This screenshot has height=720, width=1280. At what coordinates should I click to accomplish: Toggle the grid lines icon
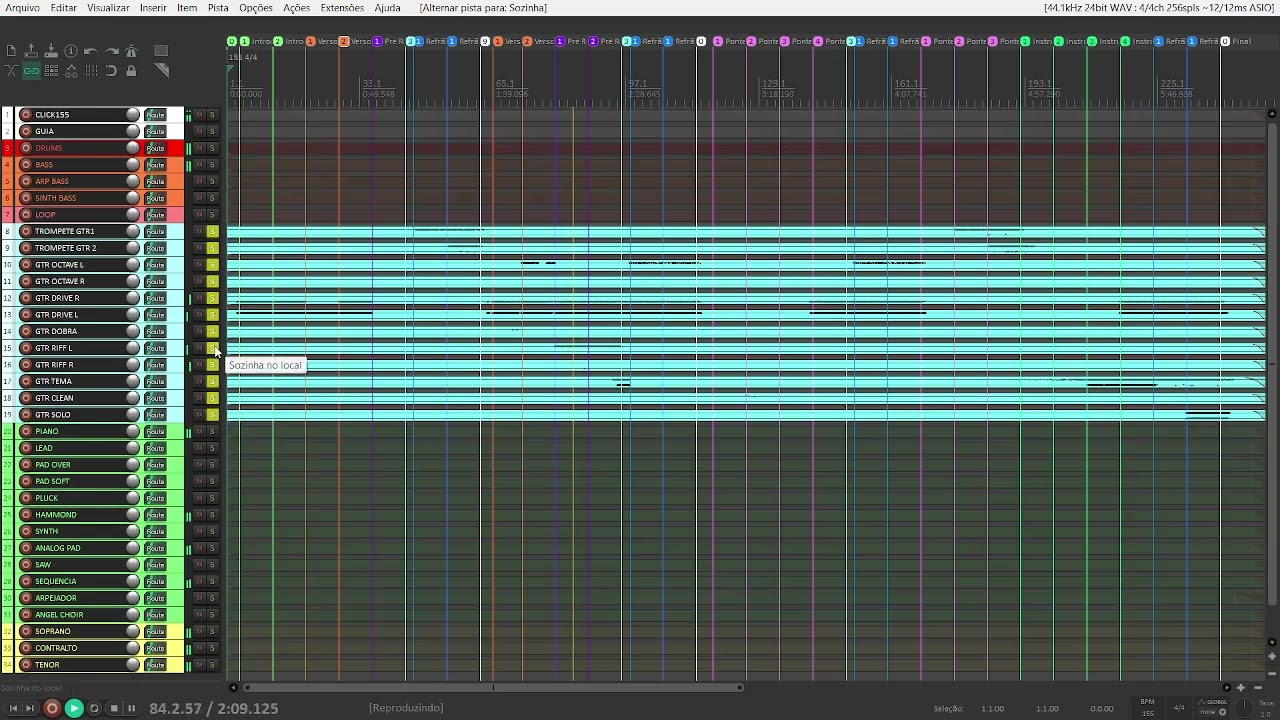click(x=91, y=71)
